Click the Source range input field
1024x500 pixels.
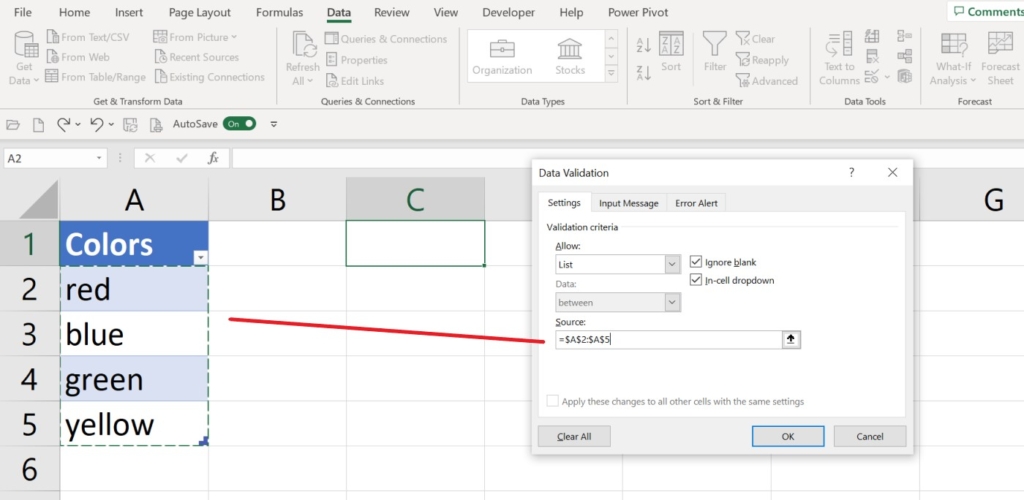point(669,339)
